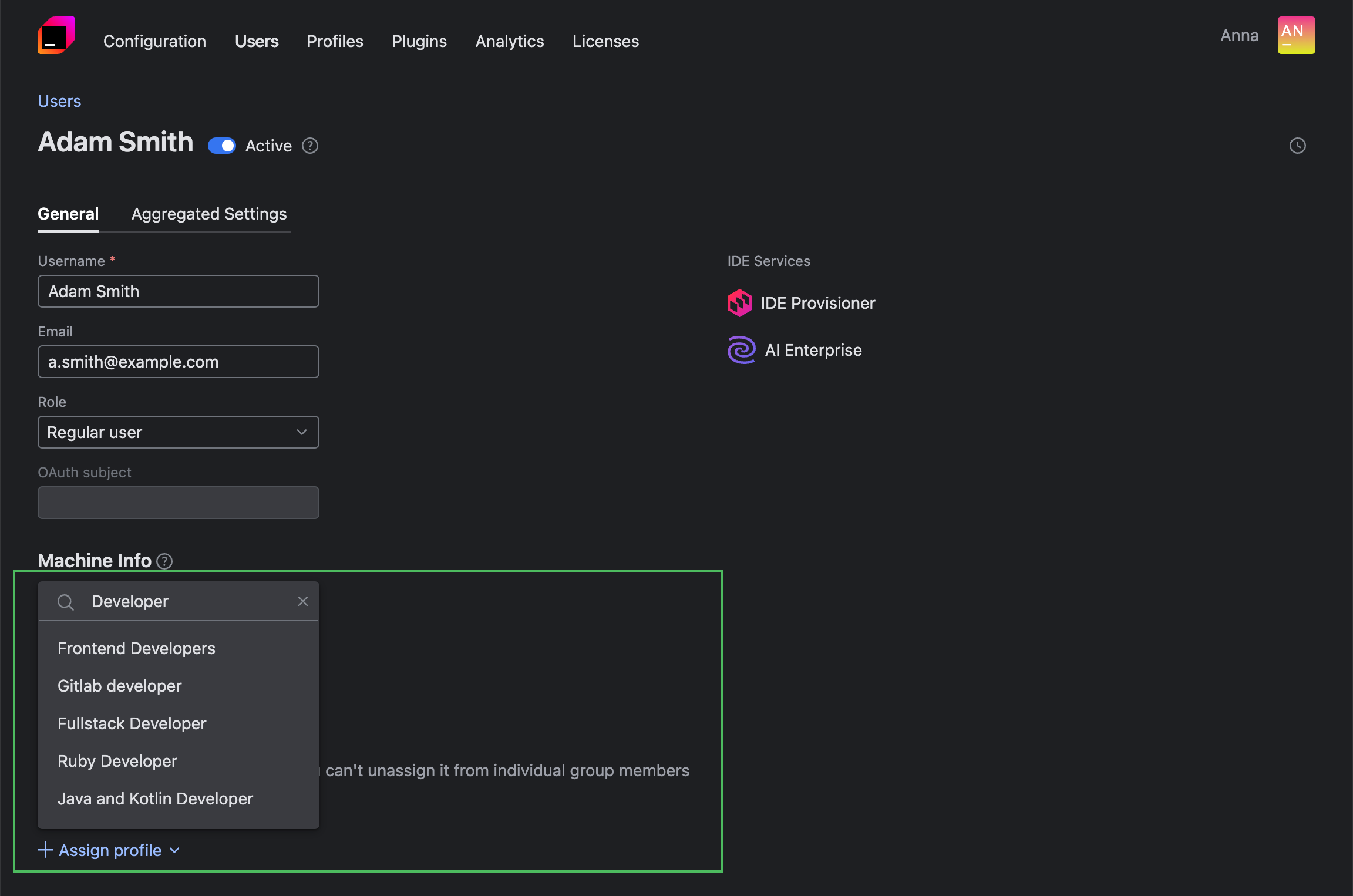Expand the Assign profile dropdown

click(109, 850)
